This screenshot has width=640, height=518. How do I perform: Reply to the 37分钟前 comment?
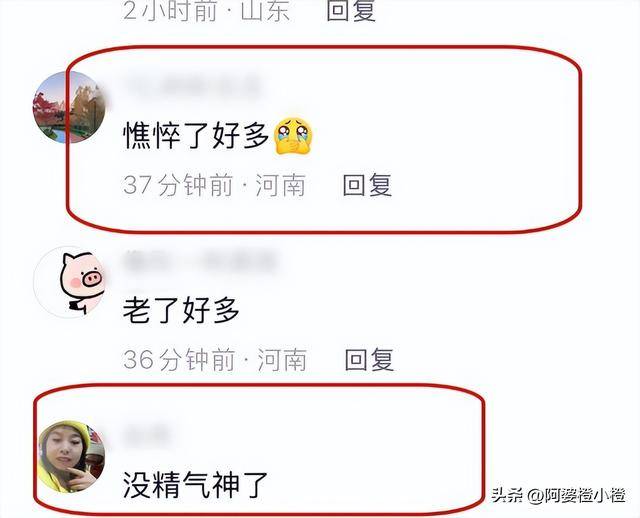367,185
